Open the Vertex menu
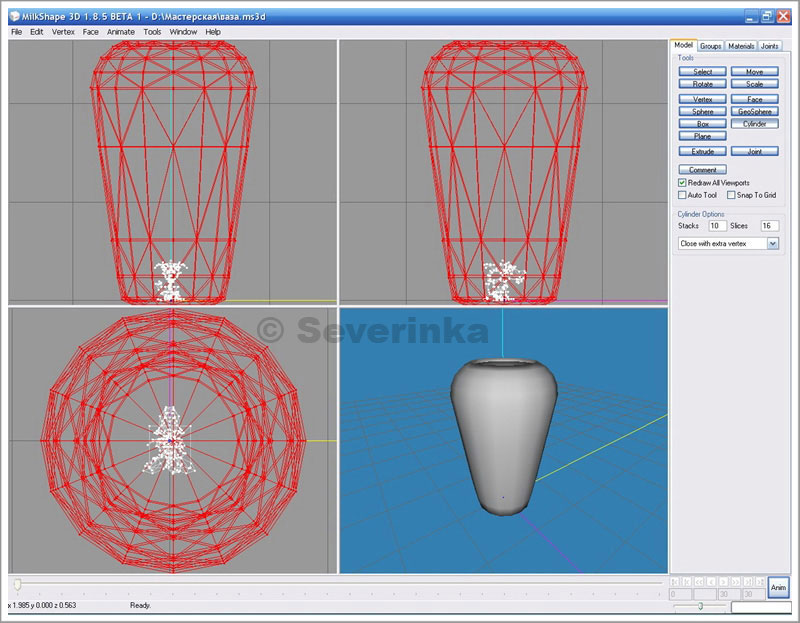This screenshot has width=800, height=623. [x=63, y=32]
